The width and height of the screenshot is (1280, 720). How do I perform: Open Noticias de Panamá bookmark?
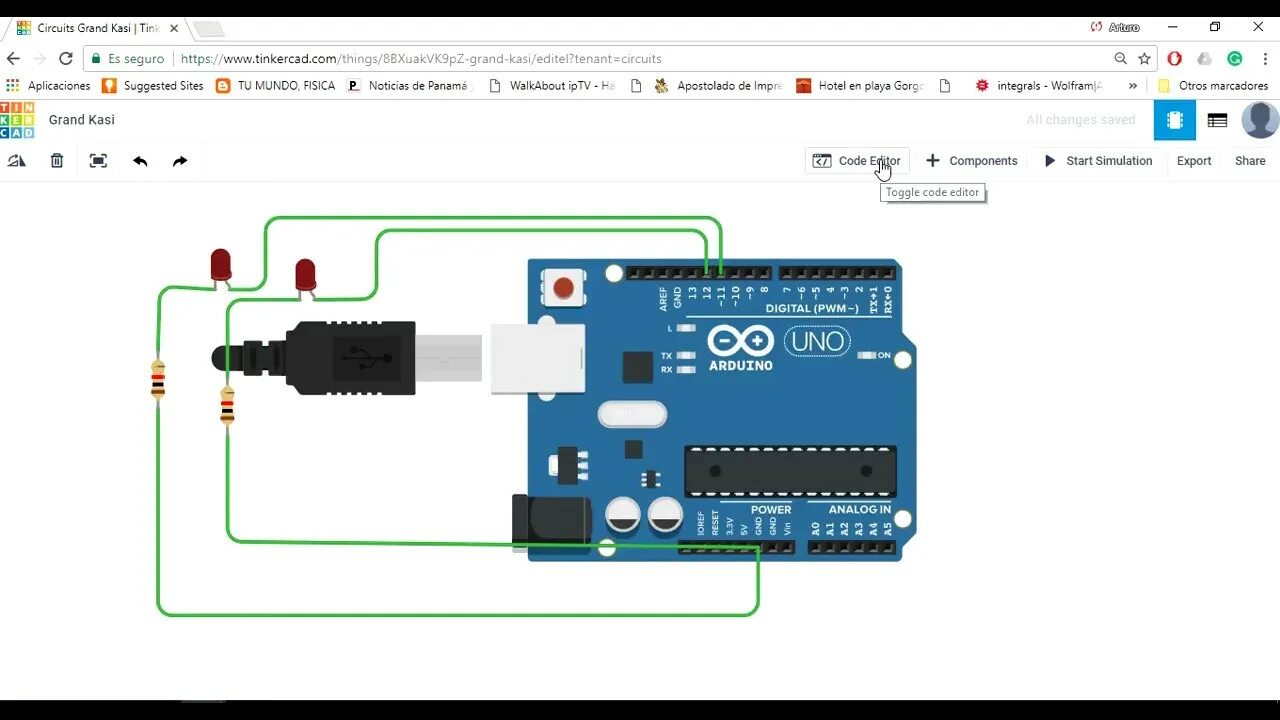click(x=408, y=86)
